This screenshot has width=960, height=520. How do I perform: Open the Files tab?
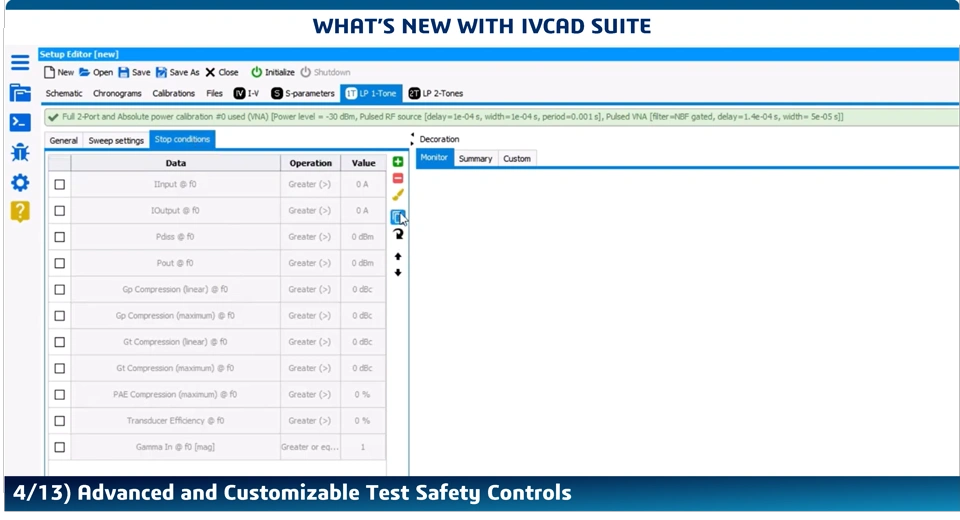214,94
